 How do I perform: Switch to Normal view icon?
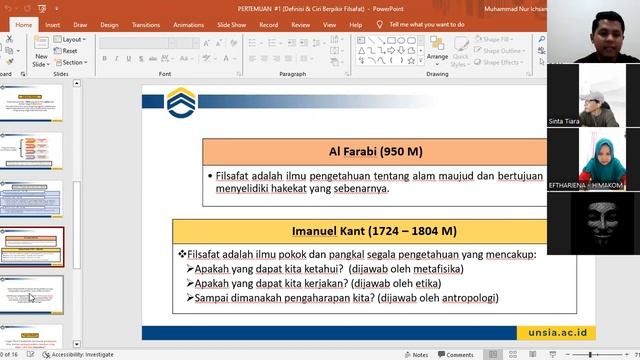tap(493, 354)
